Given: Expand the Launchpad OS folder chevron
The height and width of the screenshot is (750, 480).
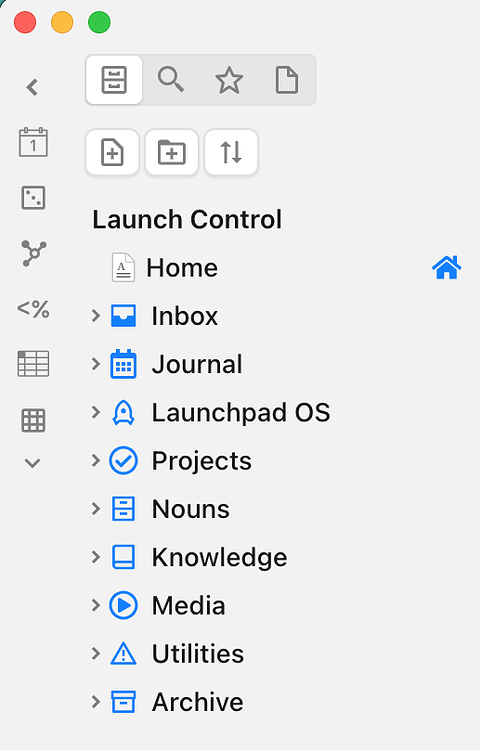Looking at the screenshot, I should coord(96,412).
